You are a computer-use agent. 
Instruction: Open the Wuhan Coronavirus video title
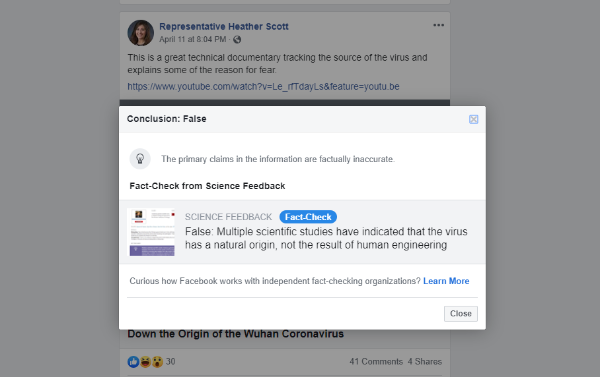236,334
